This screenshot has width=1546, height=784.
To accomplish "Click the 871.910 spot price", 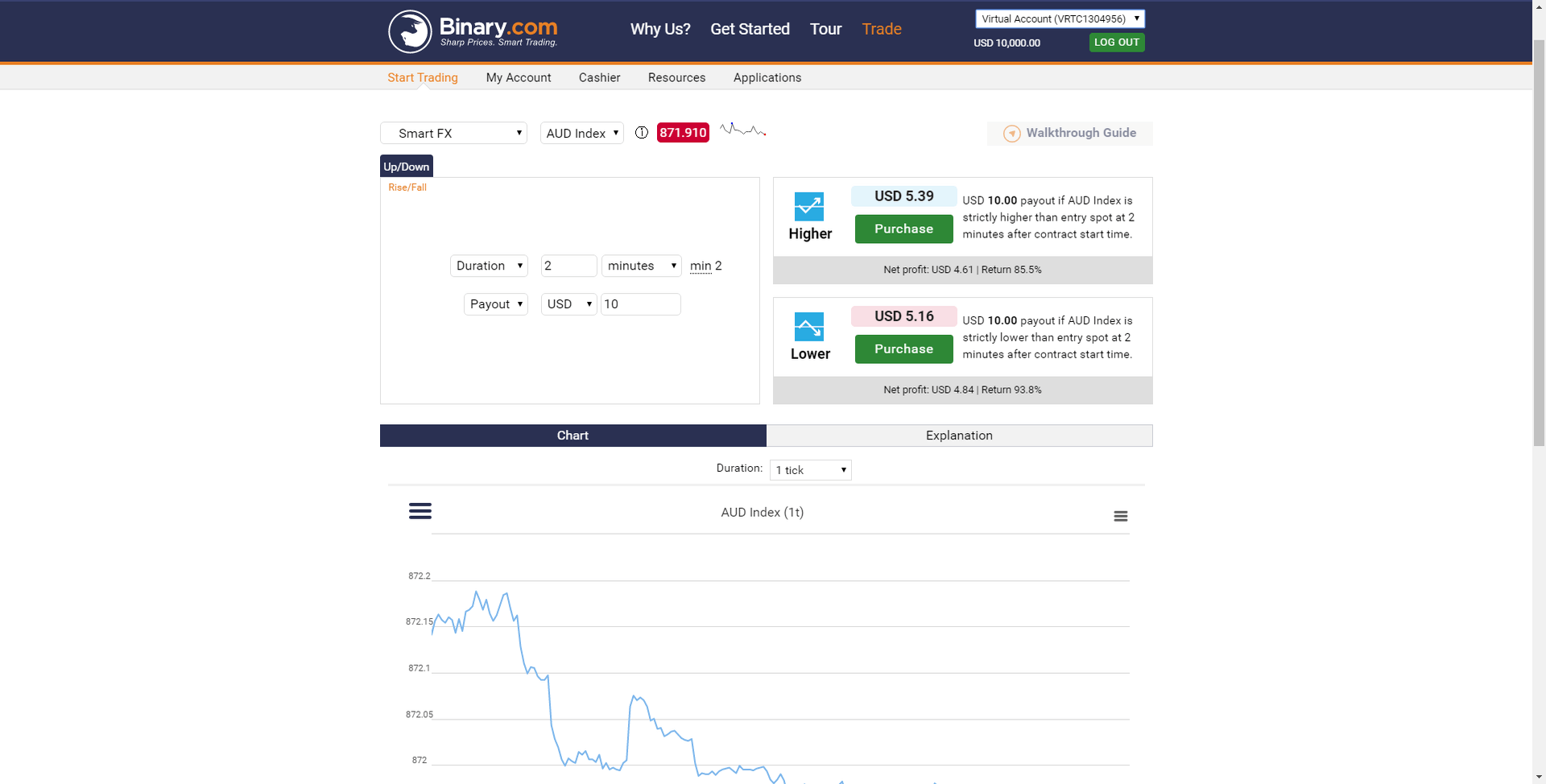I will [x=683, y=133].
